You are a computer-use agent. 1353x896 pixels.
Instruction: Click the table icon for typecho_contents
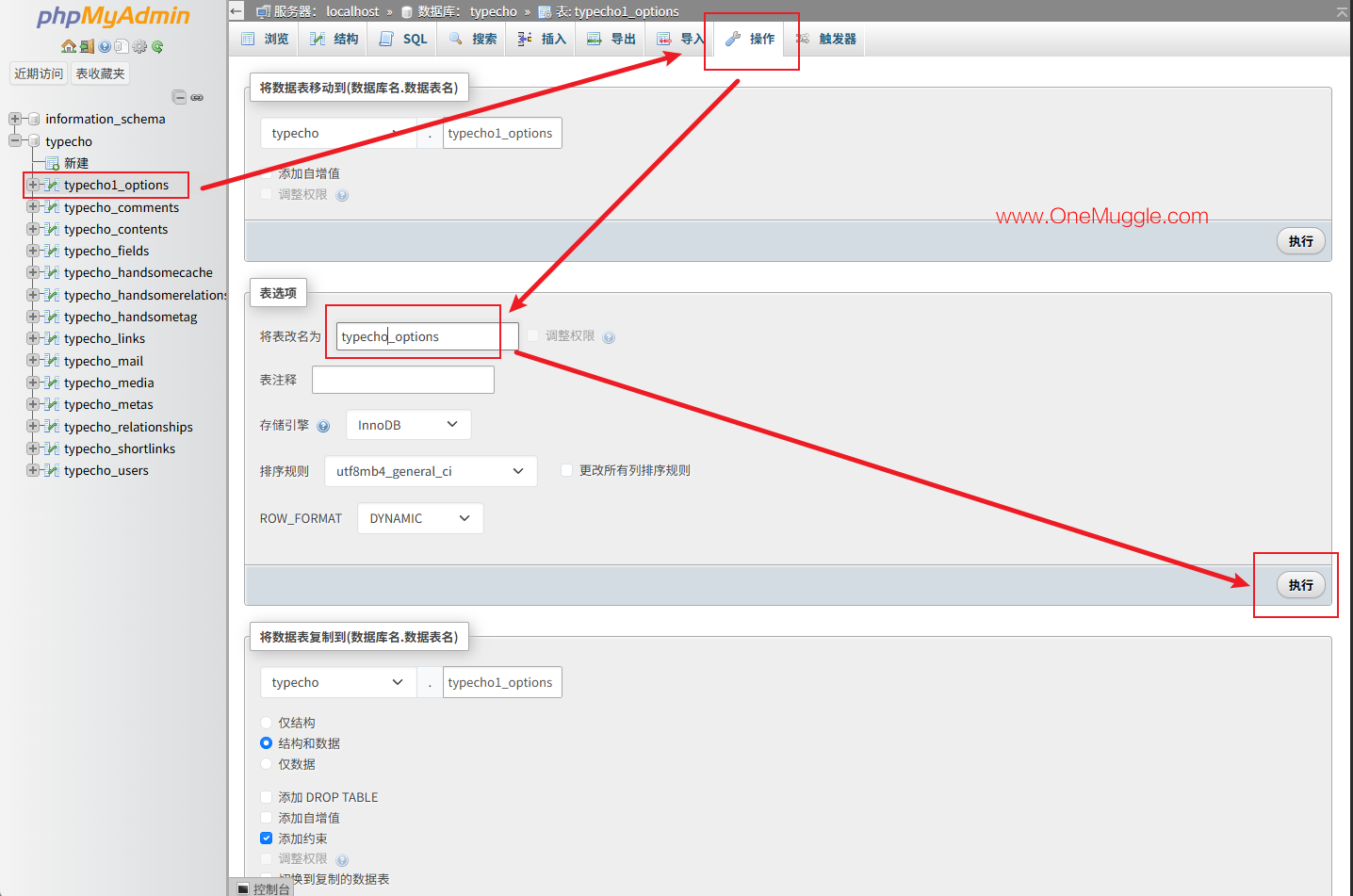coord(53,229)
